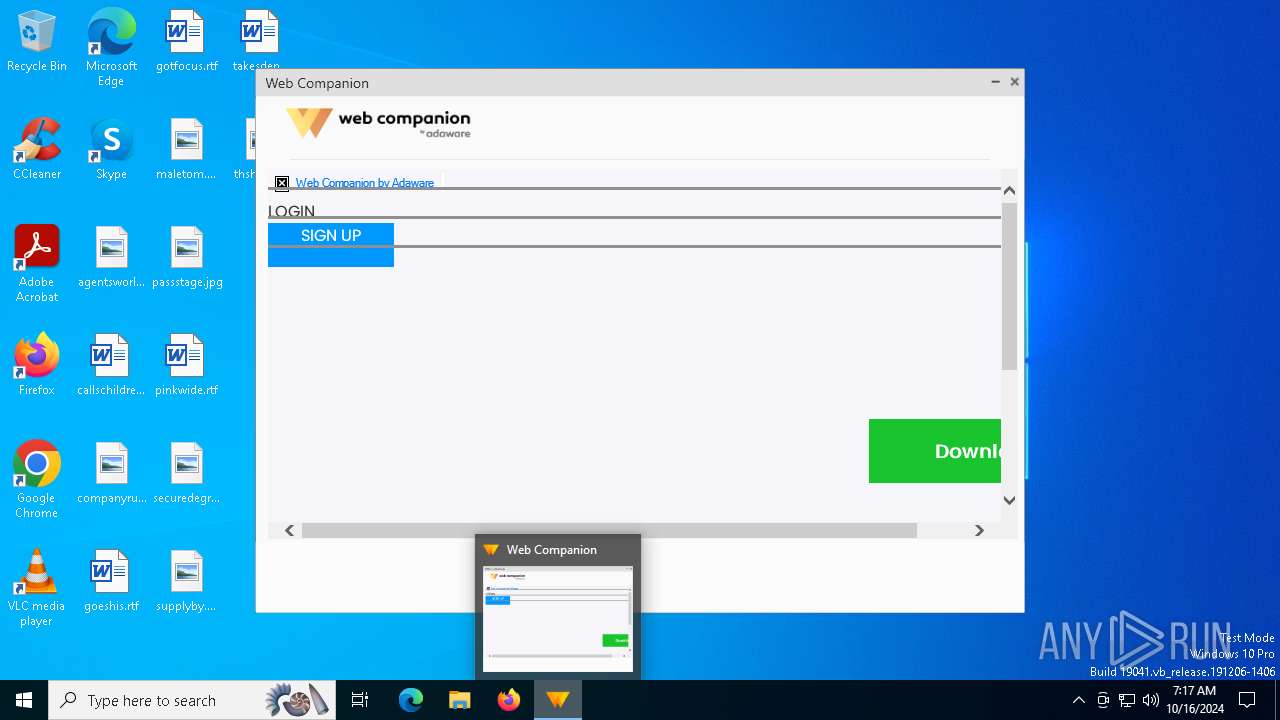This screenshot has height=720, width=1280.
Task: Minimize the Web Companion window
Action: tap(995, 82)
